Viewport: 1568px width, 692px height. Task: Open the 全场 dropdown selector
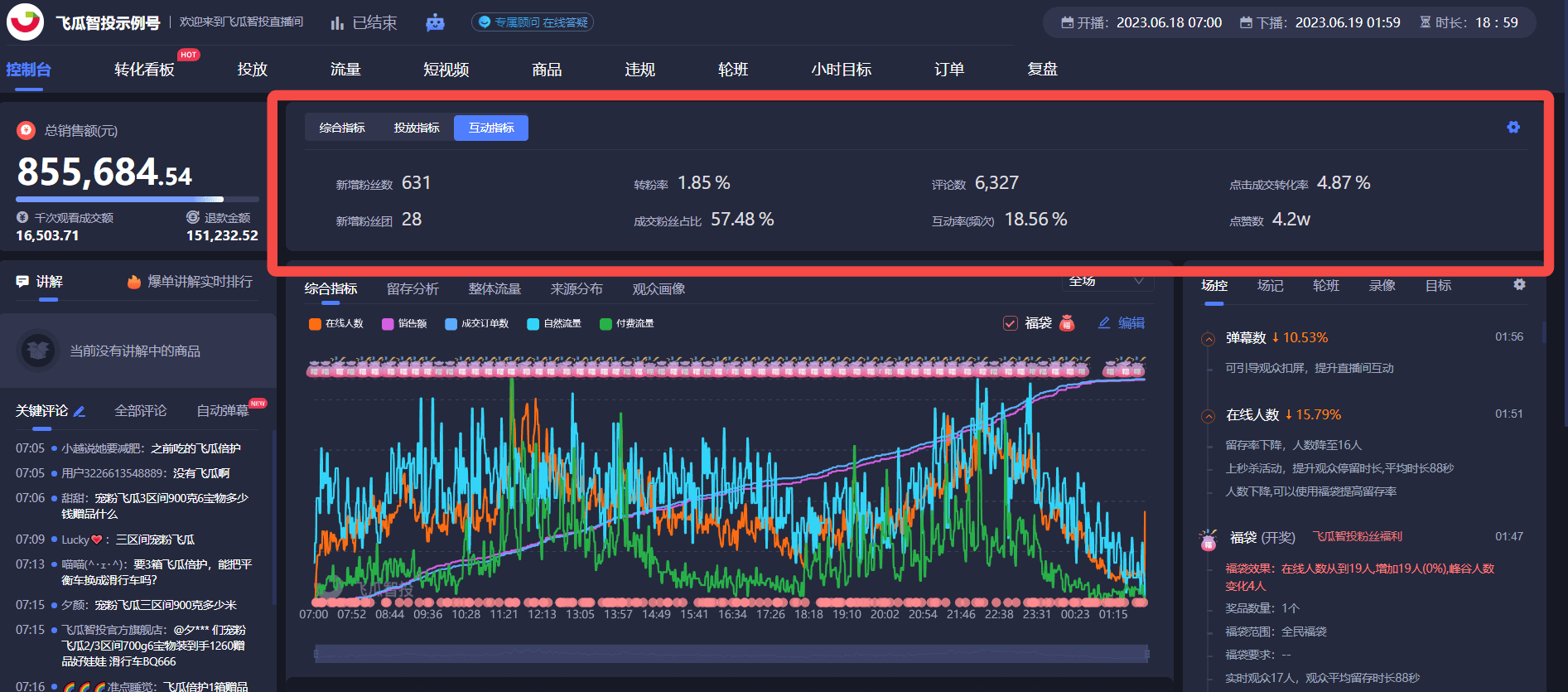[1106, 282]
